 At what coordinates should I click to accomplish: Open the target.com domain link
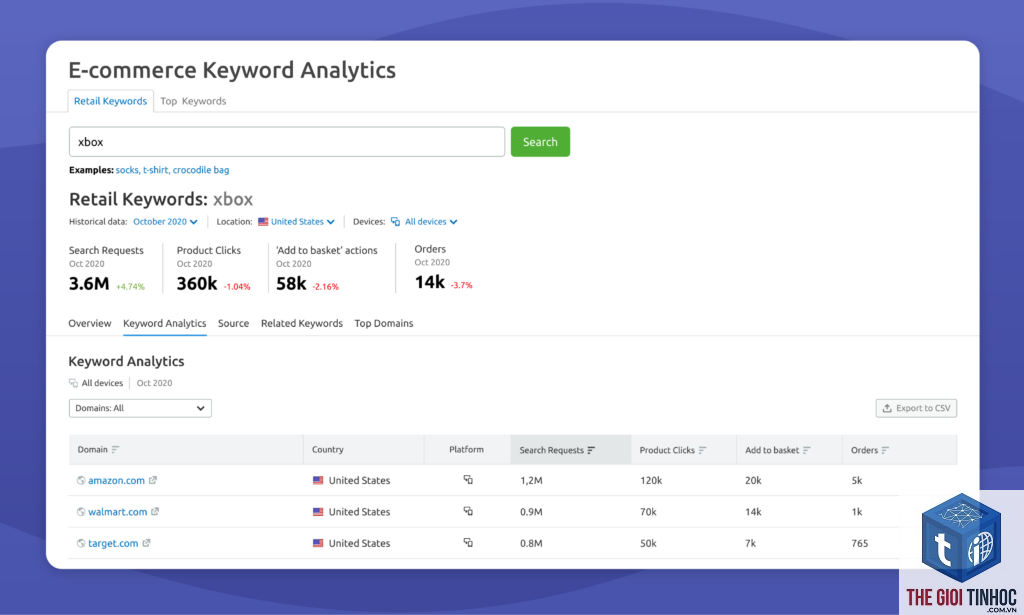coord(113,543)
